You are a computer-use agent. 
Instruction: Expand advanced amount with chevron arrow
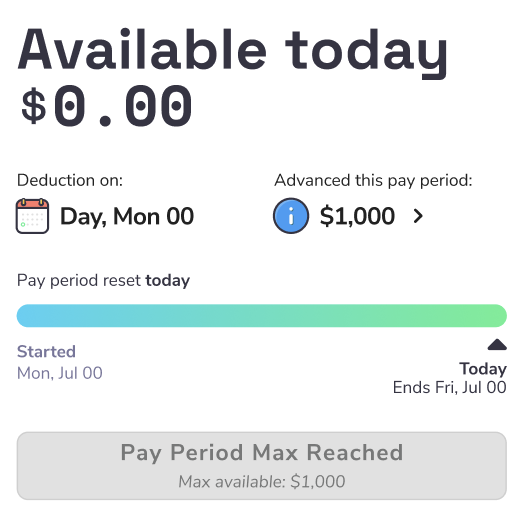[418, 216]
